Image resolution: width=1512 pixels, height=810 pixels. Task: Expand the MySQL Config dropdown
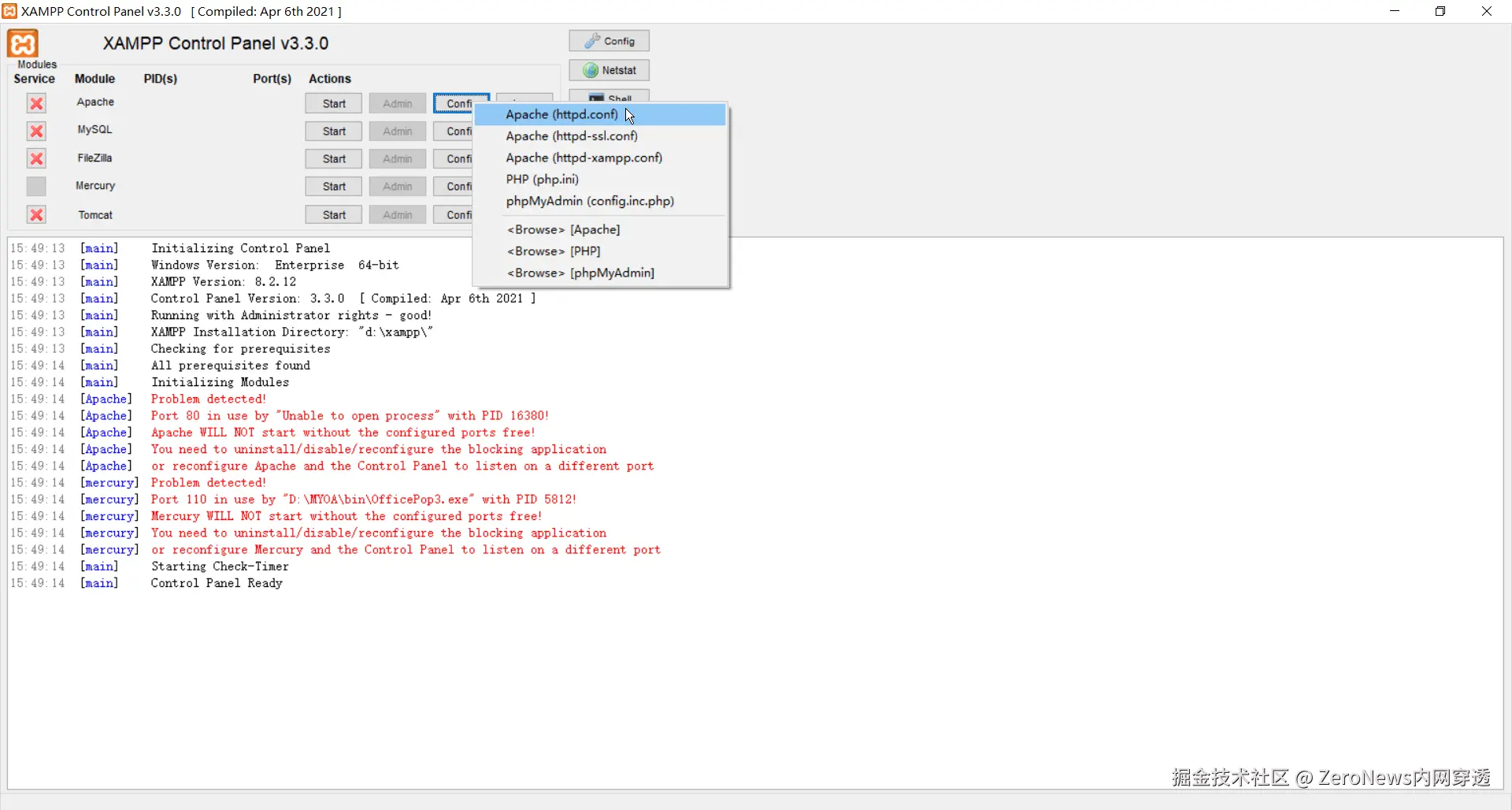pos(454,131)
